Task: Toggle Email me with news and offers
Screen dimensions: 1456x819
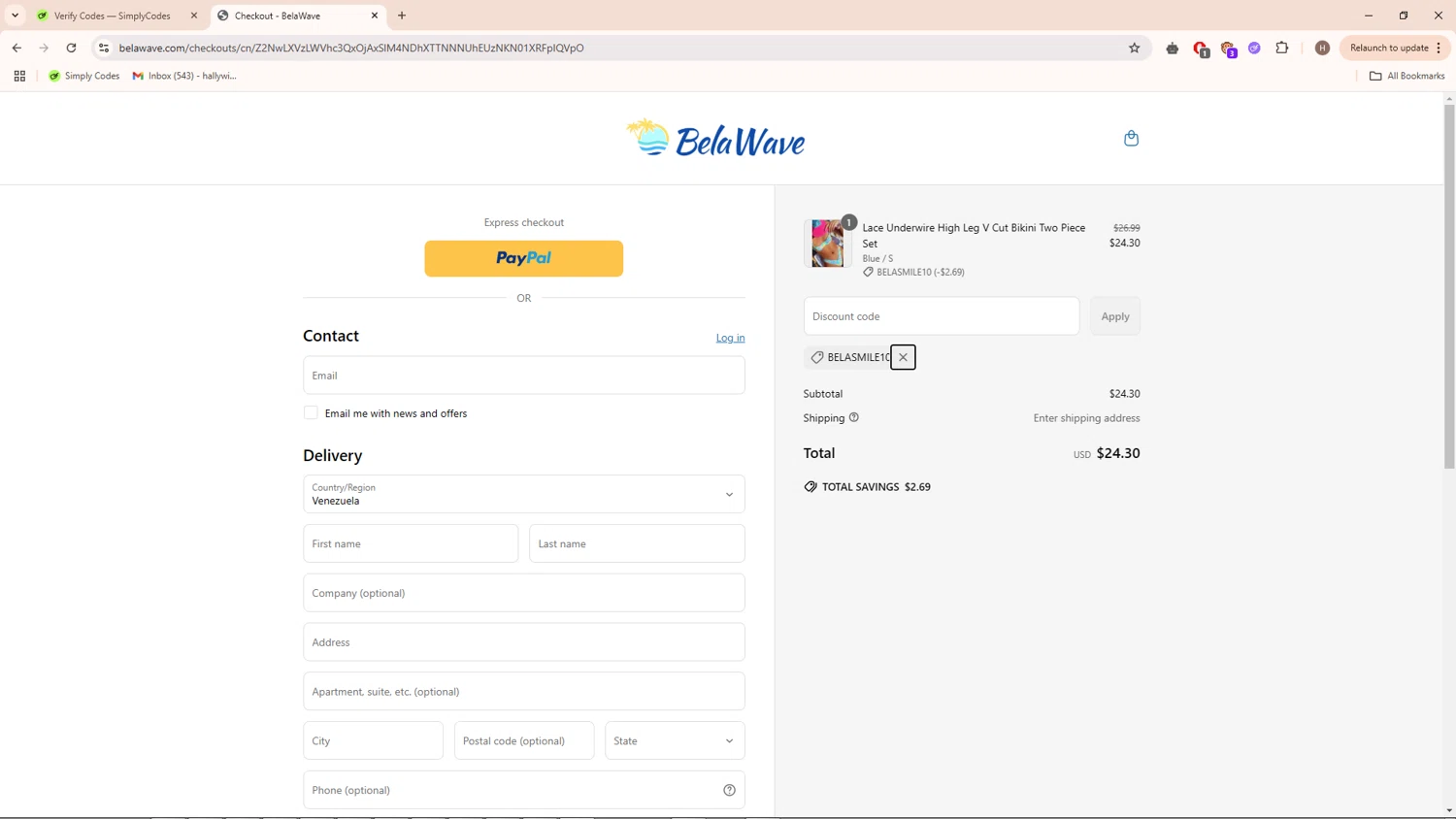Action: click(x=311, y=412)
